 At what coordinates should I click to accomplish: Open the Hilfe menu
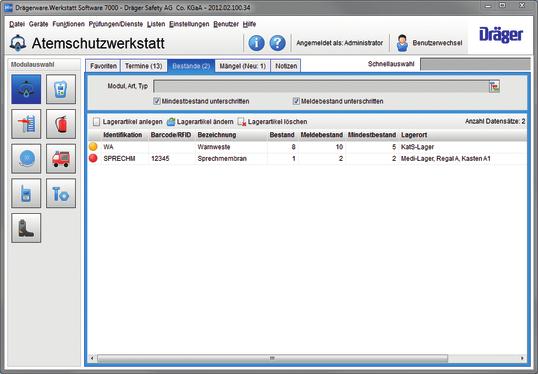tap(249, 24)
